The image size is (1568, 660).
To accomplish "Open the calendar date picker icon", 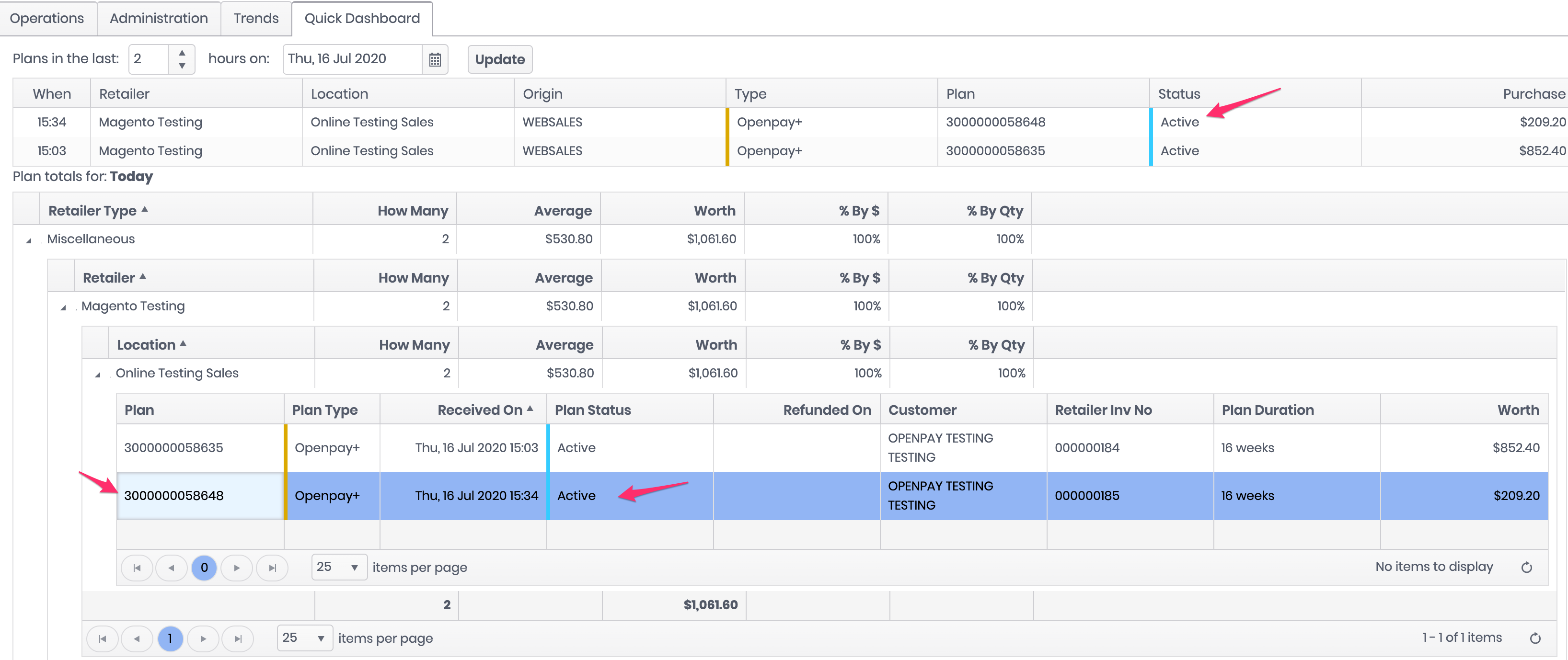I will 435,59.
